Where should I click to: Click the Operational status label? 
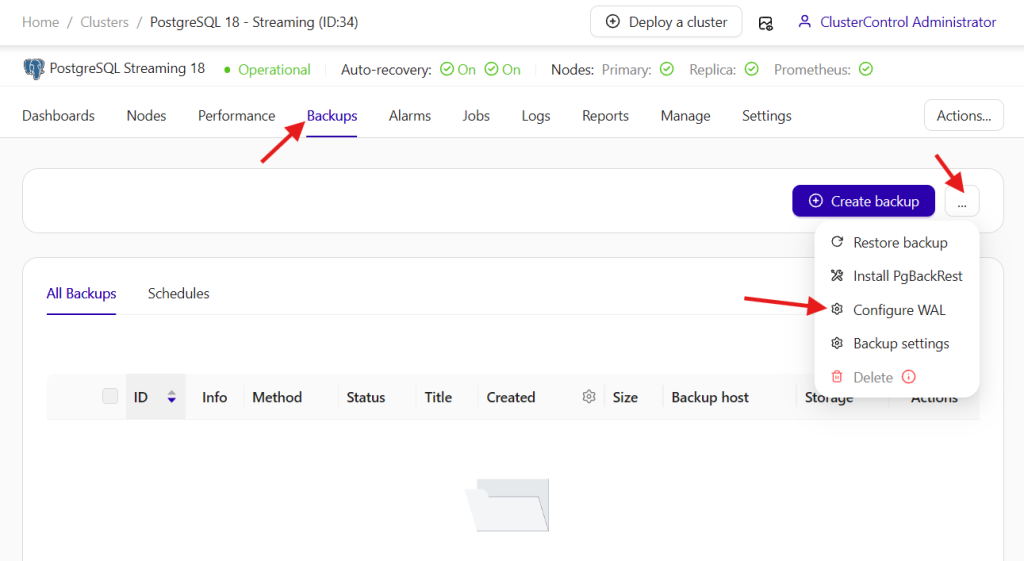click(274, 70)
